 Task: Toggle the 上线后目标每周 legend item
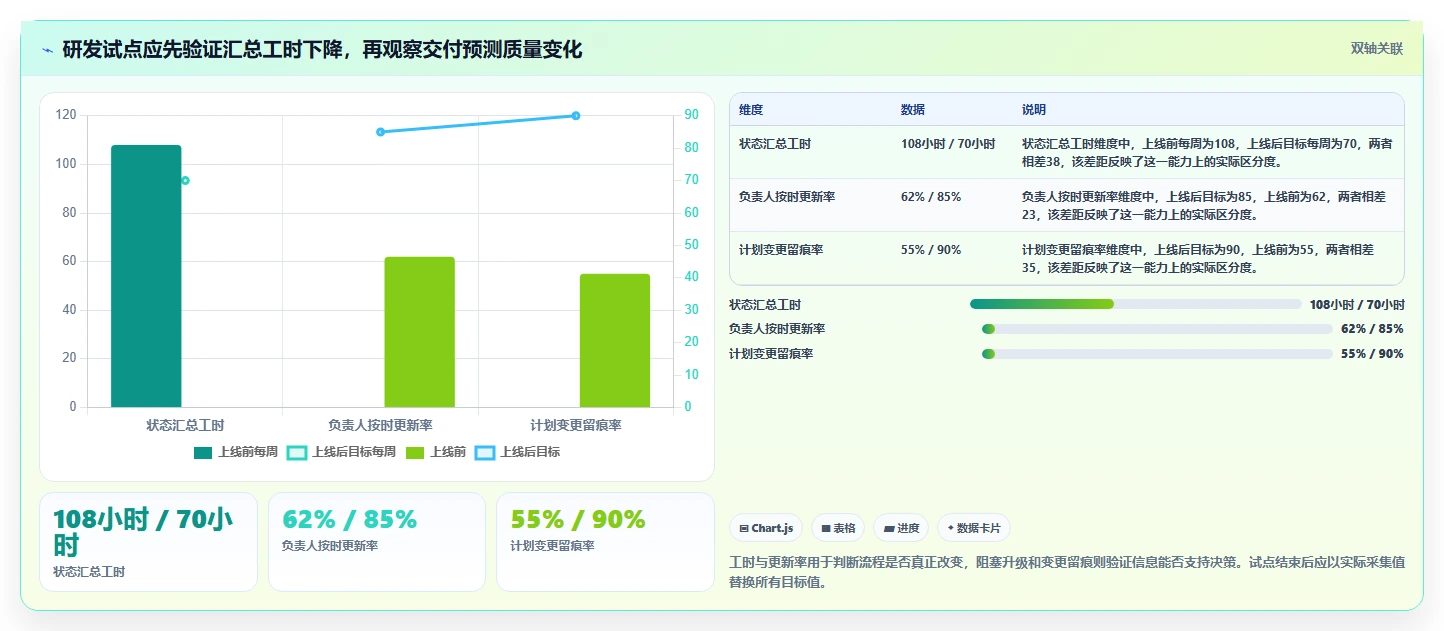click(x=341, y=452)
